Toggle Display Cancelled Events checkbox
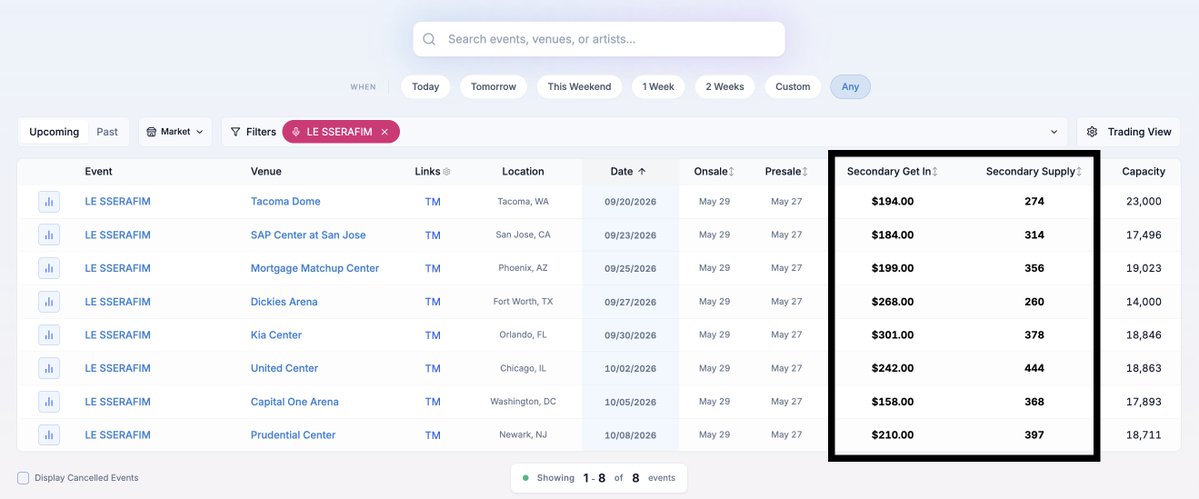Image resolution: width=1199 pixels, height=499 pixels. coord(23,478)
